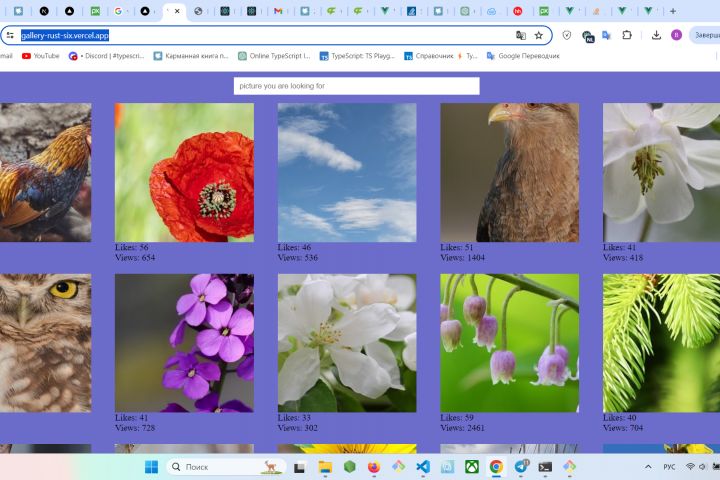Switch to the Gmail tab
Image resolution: width=720 pixels, height=480 pixels.
click(278, 11)
